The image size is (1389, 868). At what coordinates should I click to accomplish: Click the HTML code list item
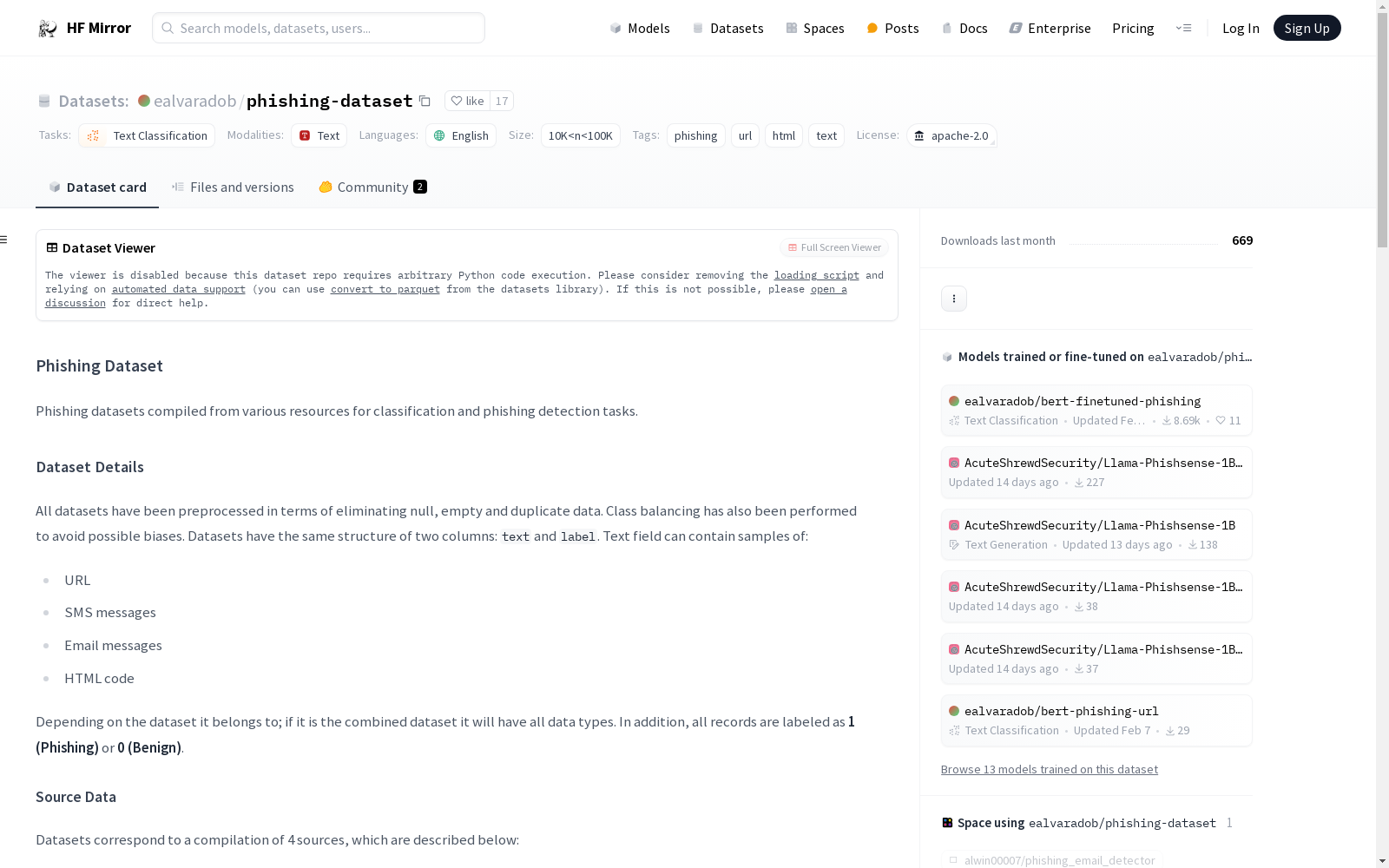point(99,679)
